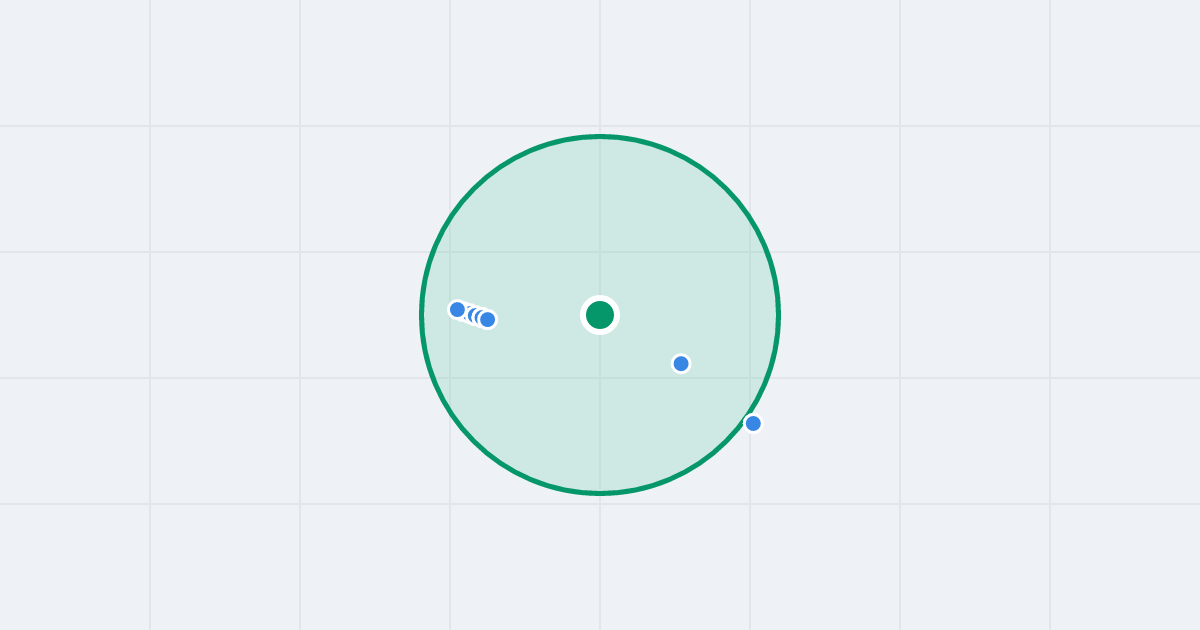The height and width of the screenshot is (630, 1200).
Task: Select the rightmost blue dot in the cluster
Action: coord(488,320)
